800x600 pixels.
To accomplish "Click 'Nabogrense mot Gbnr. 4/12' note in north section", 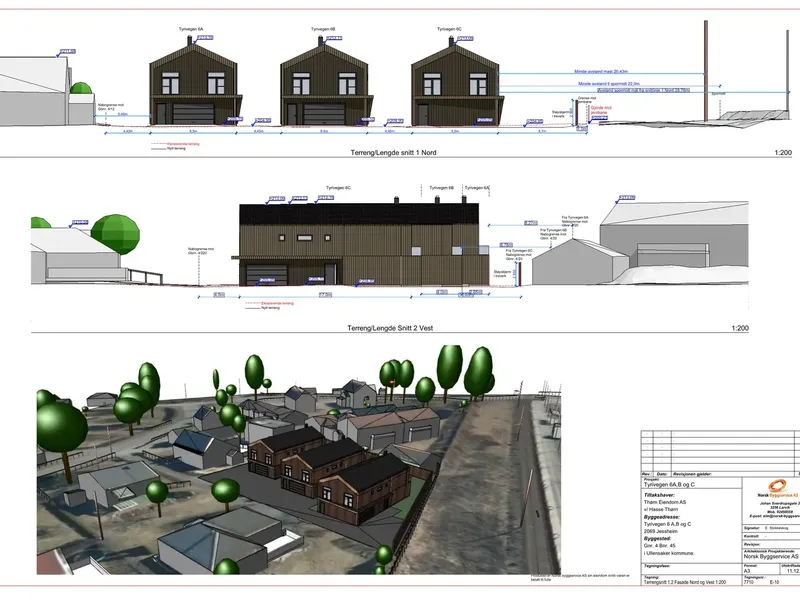I will 111,107.
